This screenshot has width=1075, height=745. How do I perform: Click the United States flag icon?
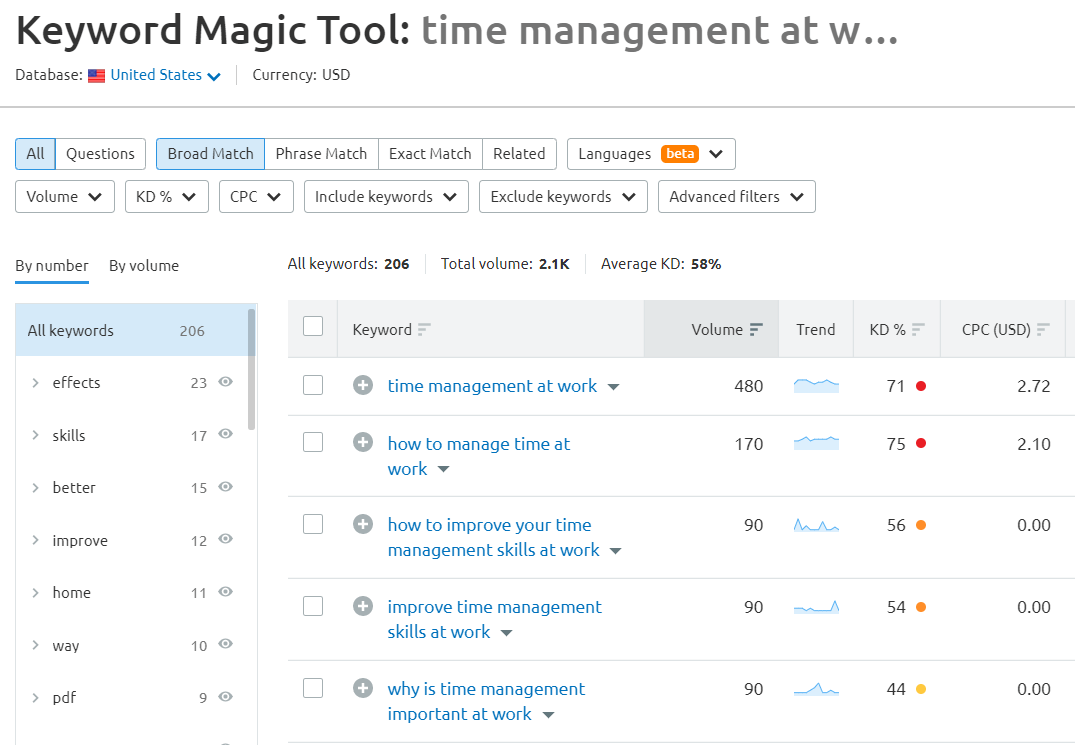[x=96, y=74]
